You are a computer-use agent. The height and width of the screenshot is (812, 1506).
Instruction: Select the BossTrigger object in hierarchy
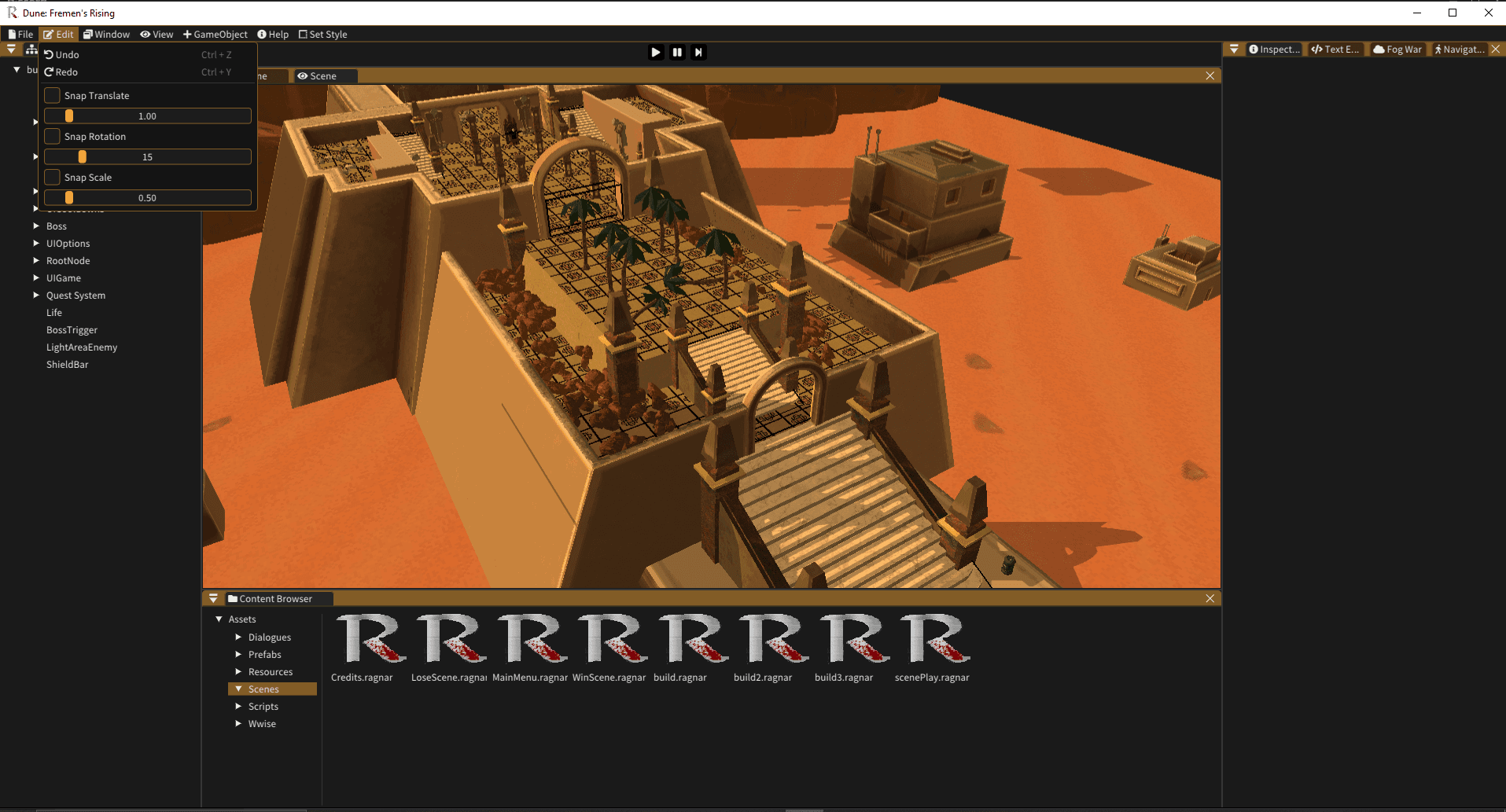[72, 329]
